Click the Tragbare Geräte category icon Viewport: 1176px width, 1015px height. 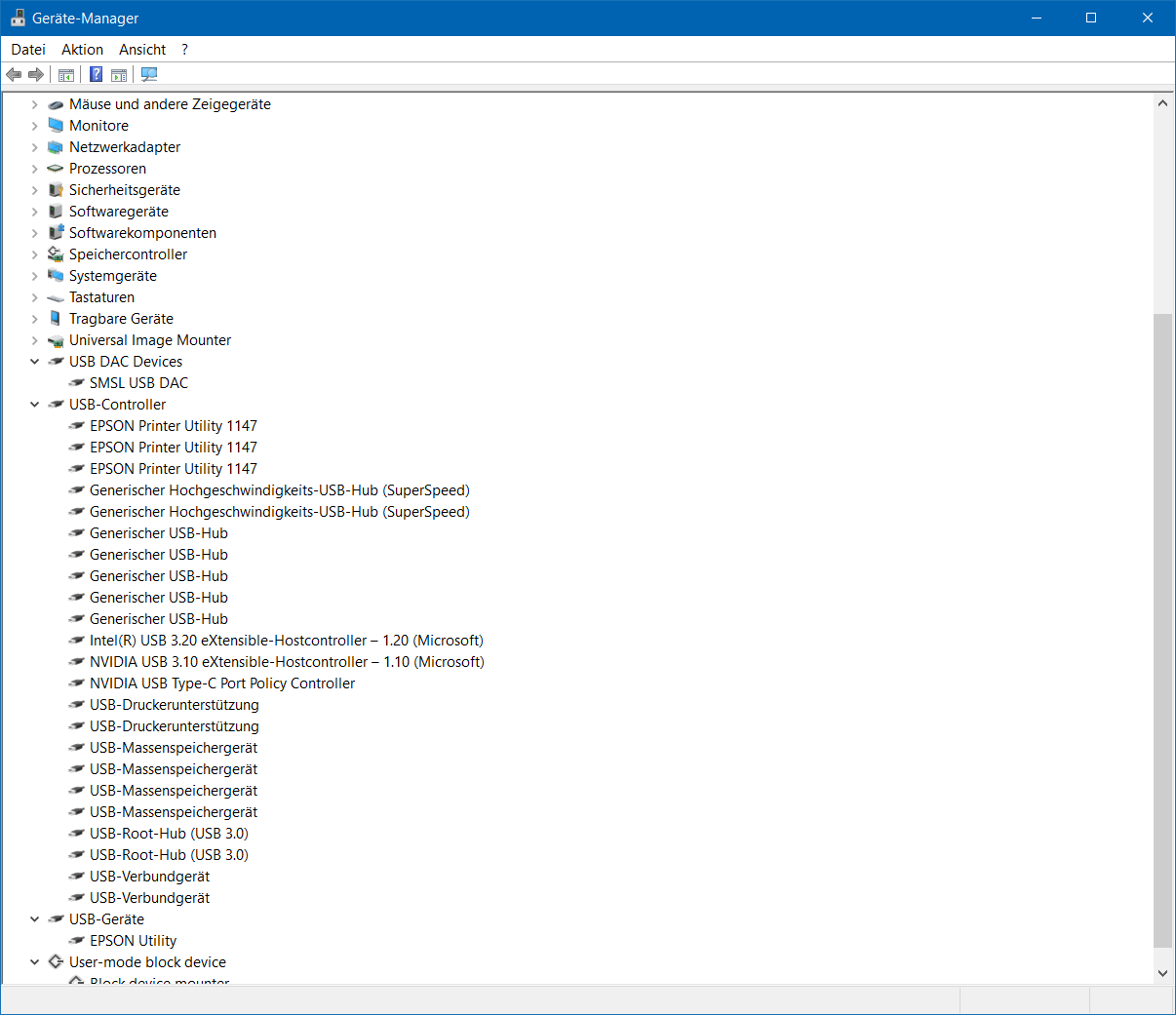(56, 319)
